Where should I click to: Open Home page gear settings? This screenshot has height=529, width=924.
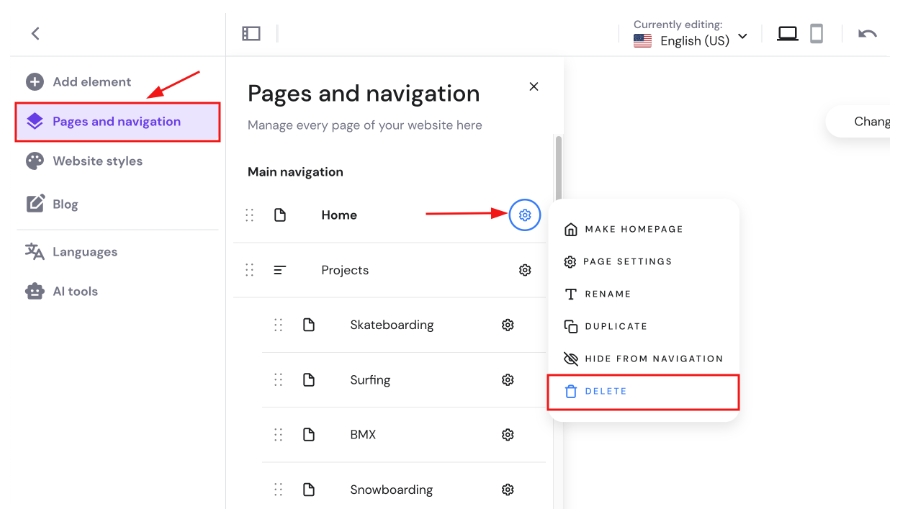pos(525,215)
